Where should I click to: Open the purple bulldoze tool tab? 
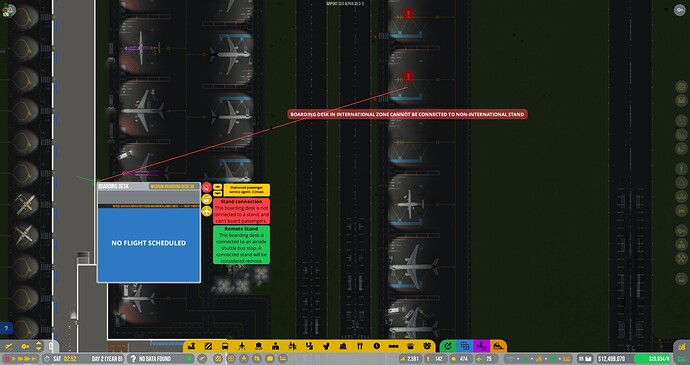481,346
